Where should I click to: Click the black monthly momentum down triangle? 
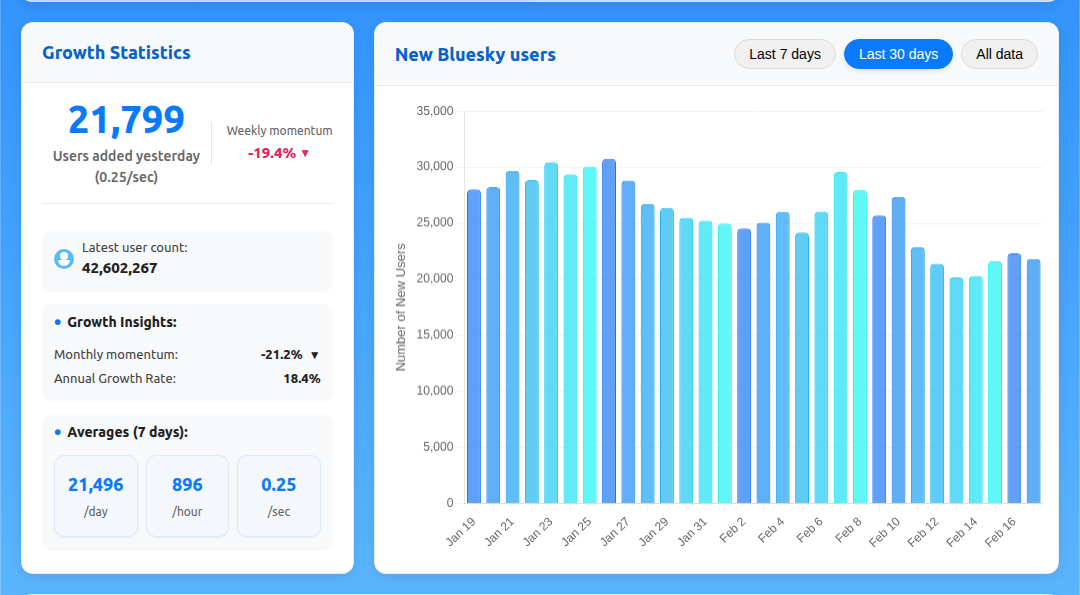coord(314,355)
